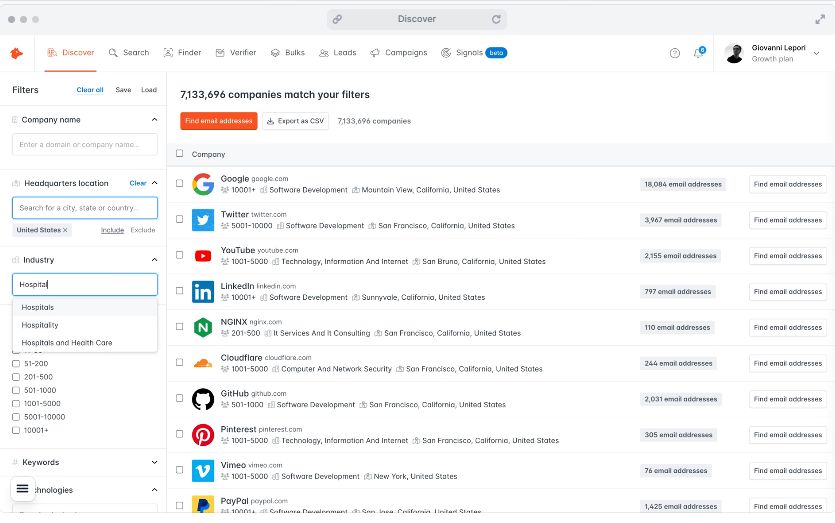
Task: Click Clear all filters link
Action: (x=90, y=90)
